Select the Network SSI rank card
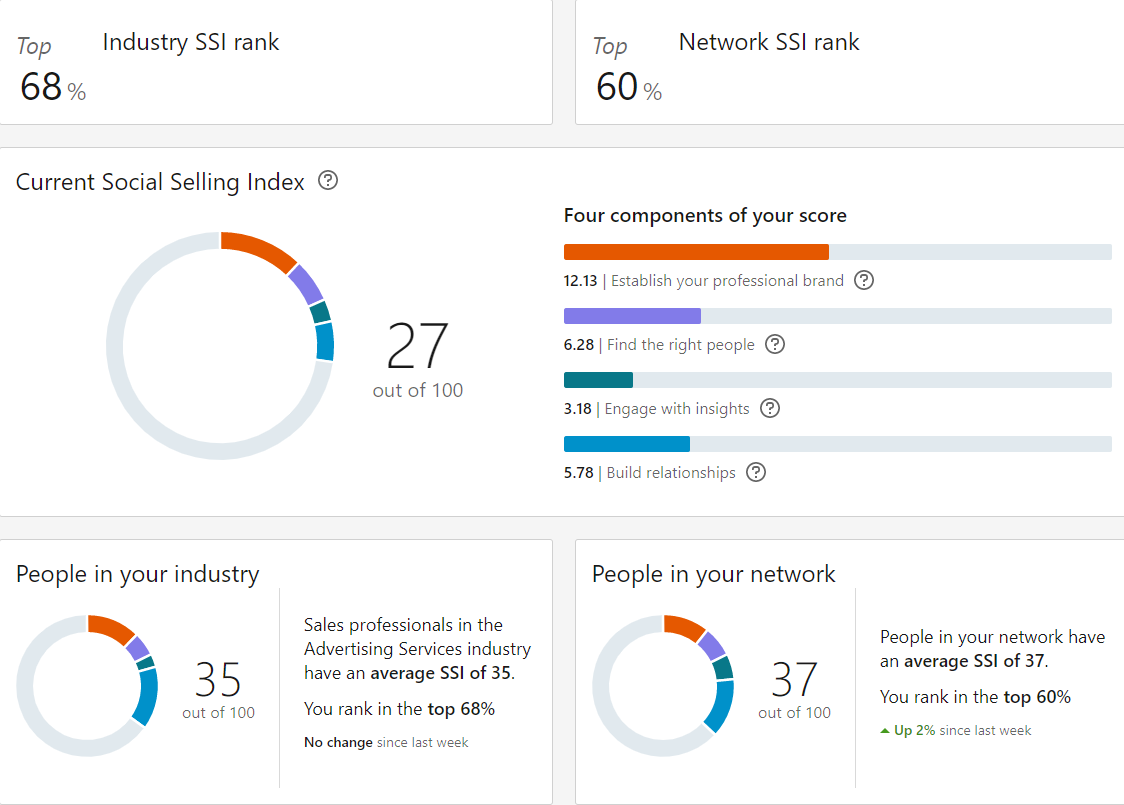The height and width of the screenshot is (805, 1124). tap(849, 62)
